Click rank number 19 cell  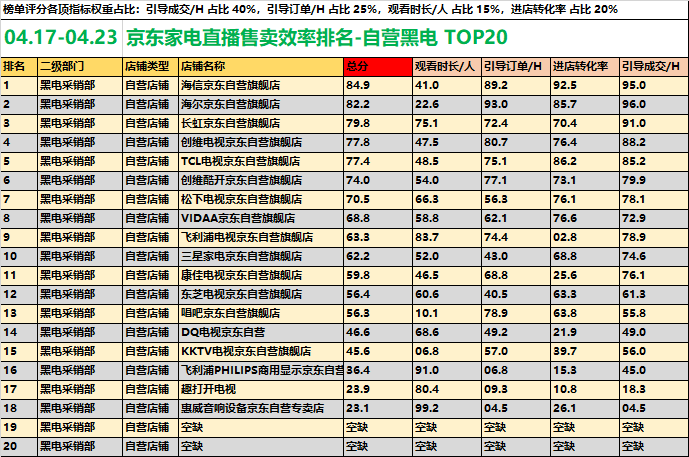(19, 427)
